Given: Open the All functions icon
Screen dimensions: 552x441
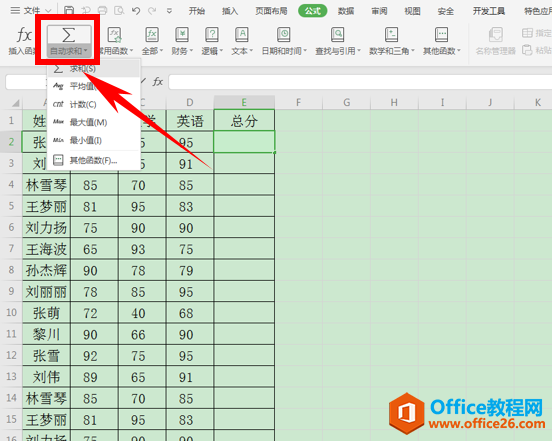Looking at the screenshot, I should click(x=152, y=35).
